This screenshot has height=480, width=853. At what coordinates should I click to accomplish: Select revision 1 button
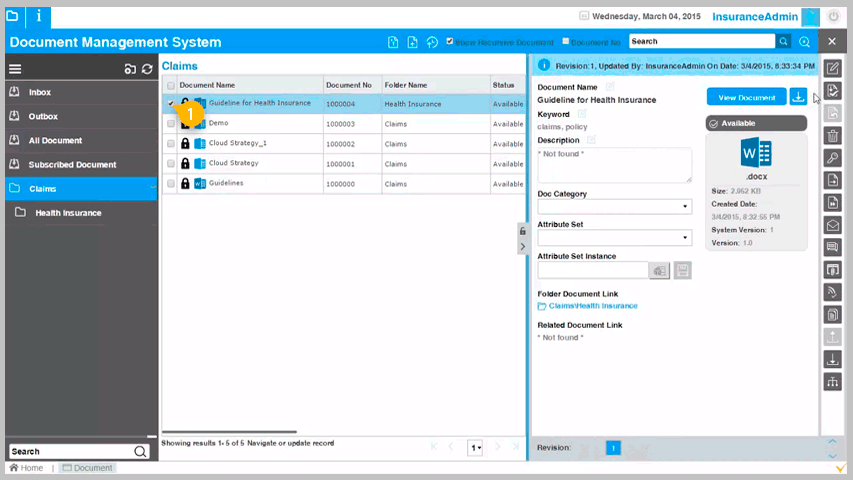pyautogui.click(x=613, y=448)
